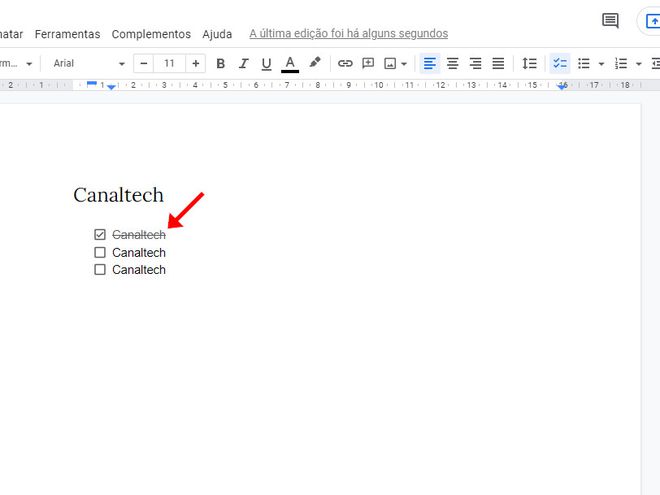The width and height of the screenshot is (660, 495).
Task: Click the strikethrough Canaltech list item text
Action: point(139,235)
